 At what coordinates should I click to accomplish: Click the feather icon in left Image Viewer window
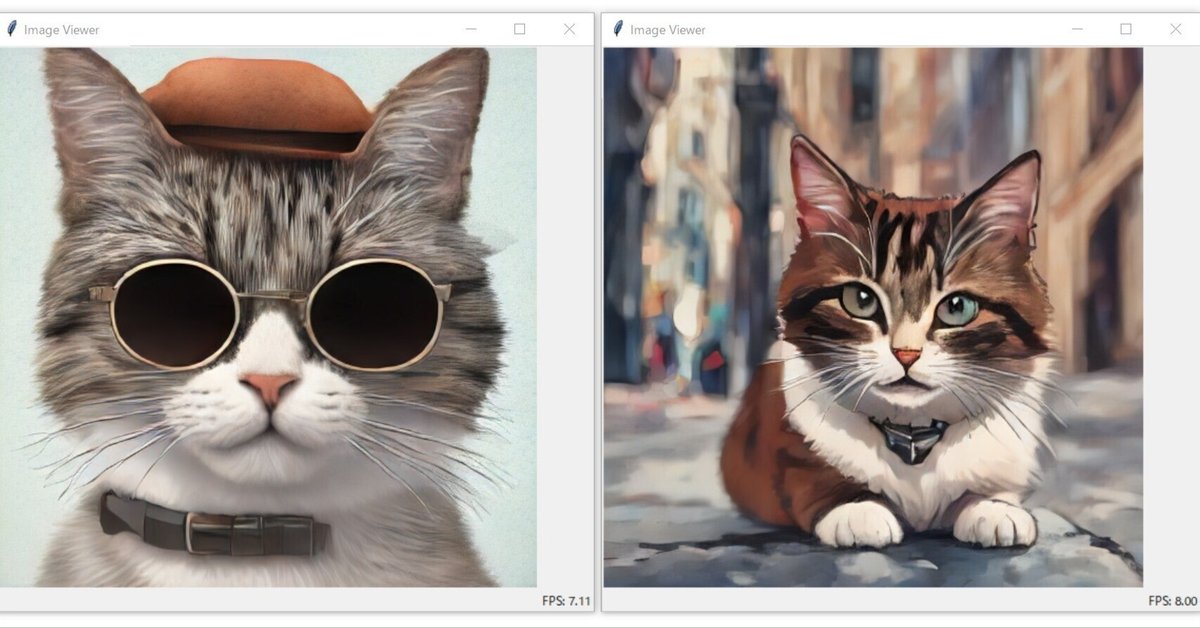click(x=12, y=29)
